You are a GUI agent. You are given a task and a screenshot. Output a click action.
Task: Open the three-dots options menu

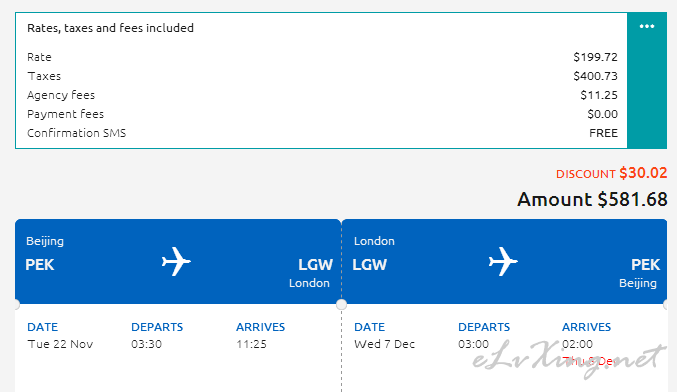tap(646, 26)
